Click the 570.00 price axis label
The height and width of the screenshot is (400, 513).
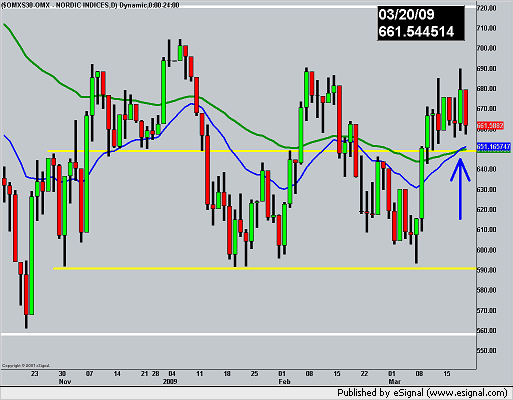pyautogui.click(x=487, y=311)
